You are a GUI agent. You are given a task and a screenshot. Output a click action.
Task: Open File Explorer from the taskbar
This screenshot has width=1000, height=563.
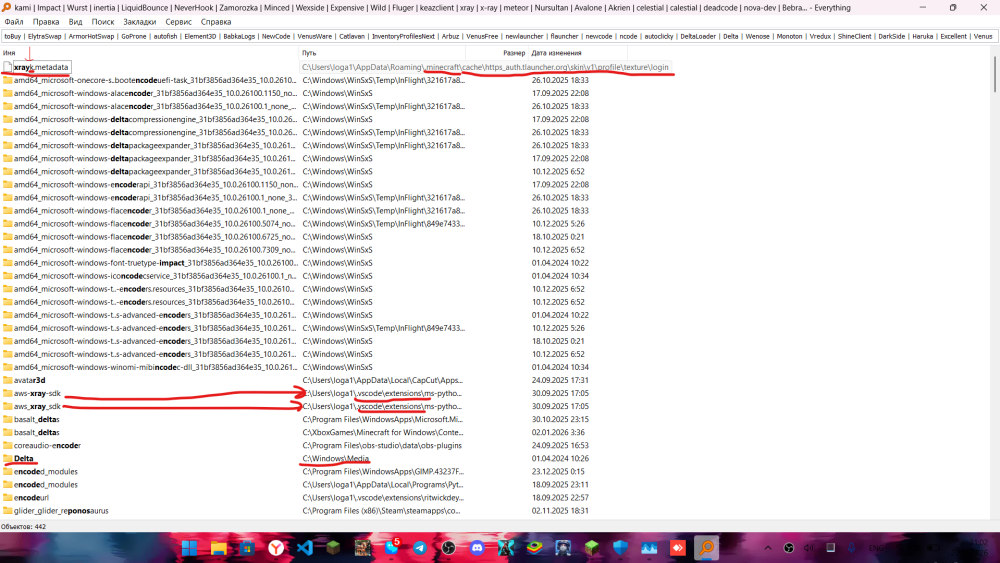[x=218, y=548]
